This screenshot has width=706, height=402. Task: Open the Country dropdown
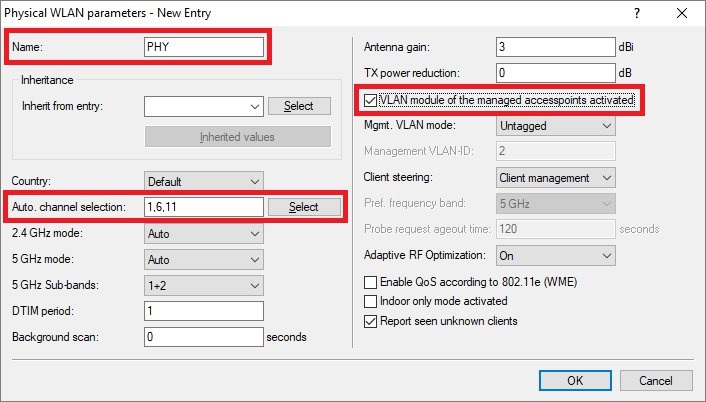pyautogui.click(x=204, y=182)
